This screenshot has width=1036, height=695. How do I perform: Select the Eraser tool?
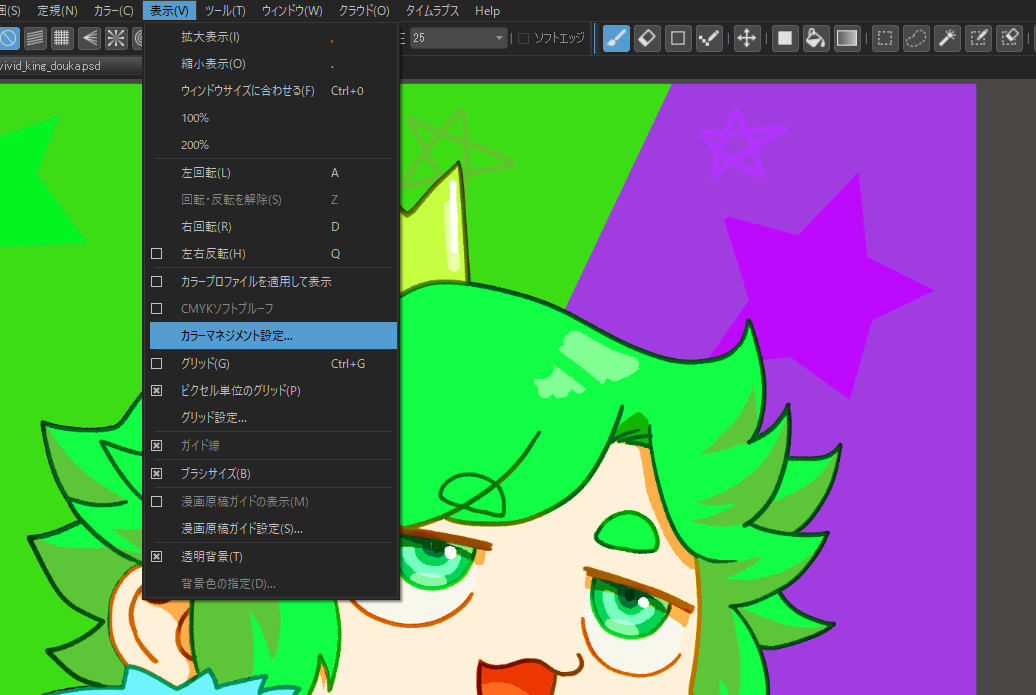point(646,39)
